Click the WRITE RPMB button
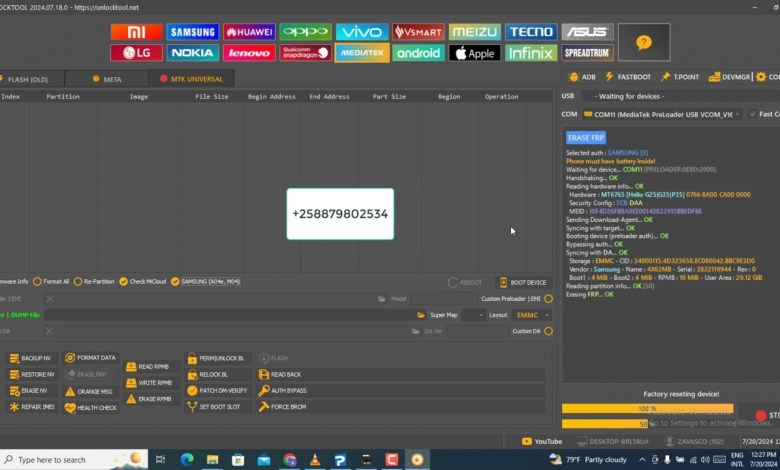 (150, 383)
